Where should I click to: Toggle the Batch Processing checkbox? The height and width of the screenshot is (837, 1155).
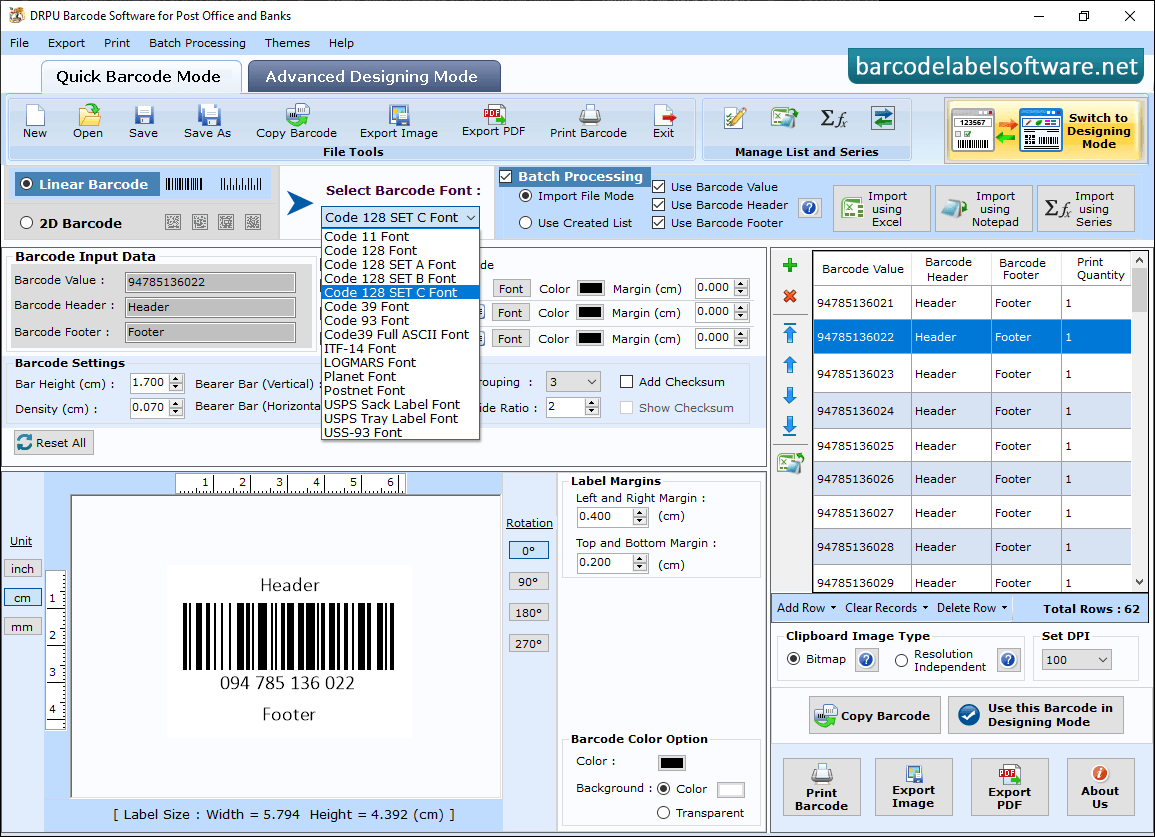pyautogui.click(x=506, y=176)
